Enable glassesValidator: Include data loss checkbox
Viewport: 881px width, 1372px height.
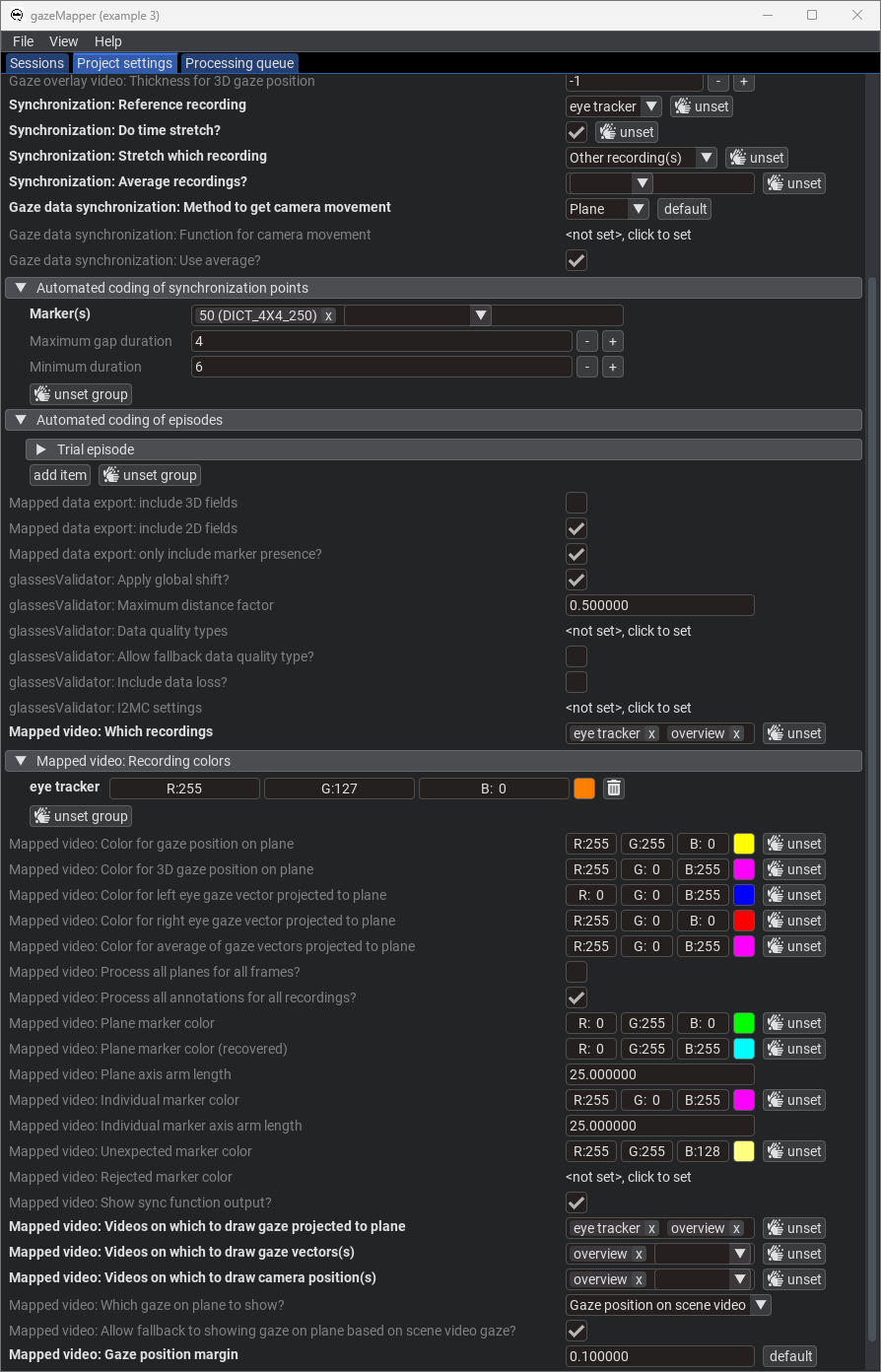click(x=576, y=682)
